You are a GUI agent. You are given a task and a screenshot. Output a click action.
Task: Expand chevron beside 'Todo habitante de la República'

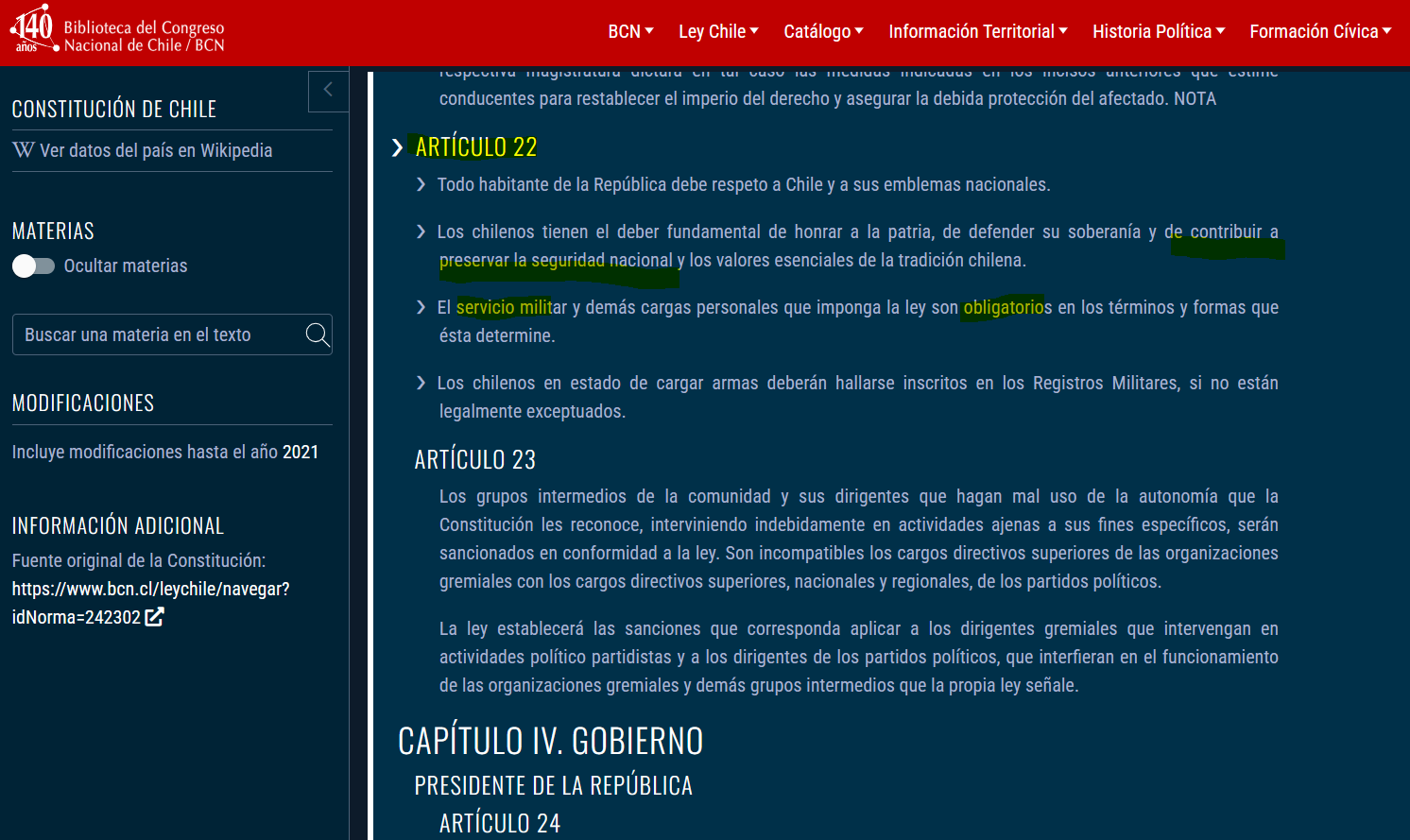tap(421, 184)
